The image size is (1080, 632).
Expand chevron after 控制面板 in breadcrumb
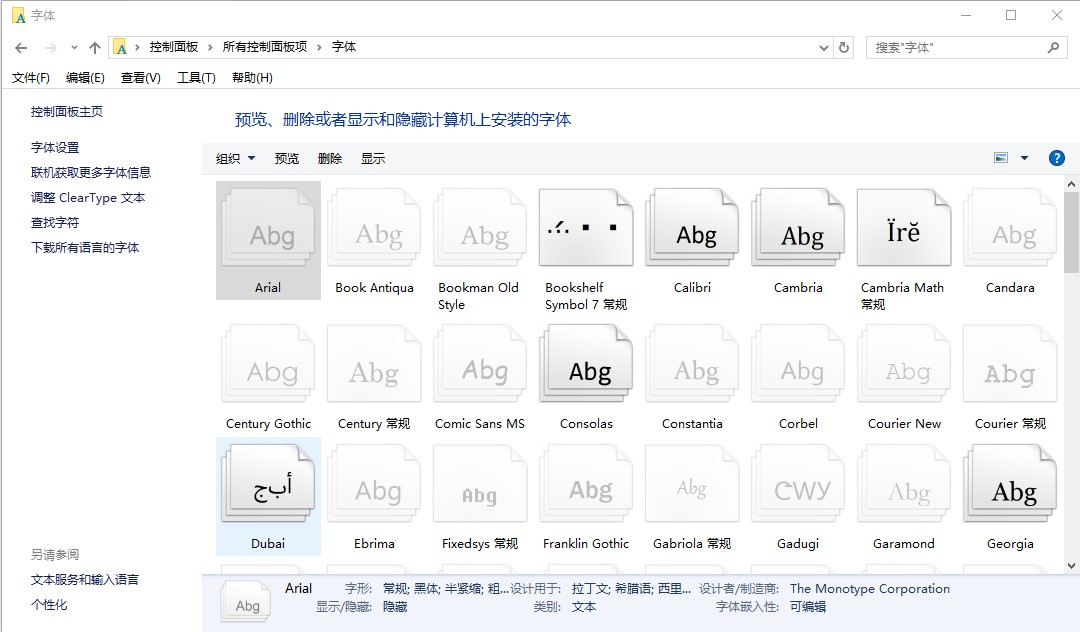pos(210,47)
